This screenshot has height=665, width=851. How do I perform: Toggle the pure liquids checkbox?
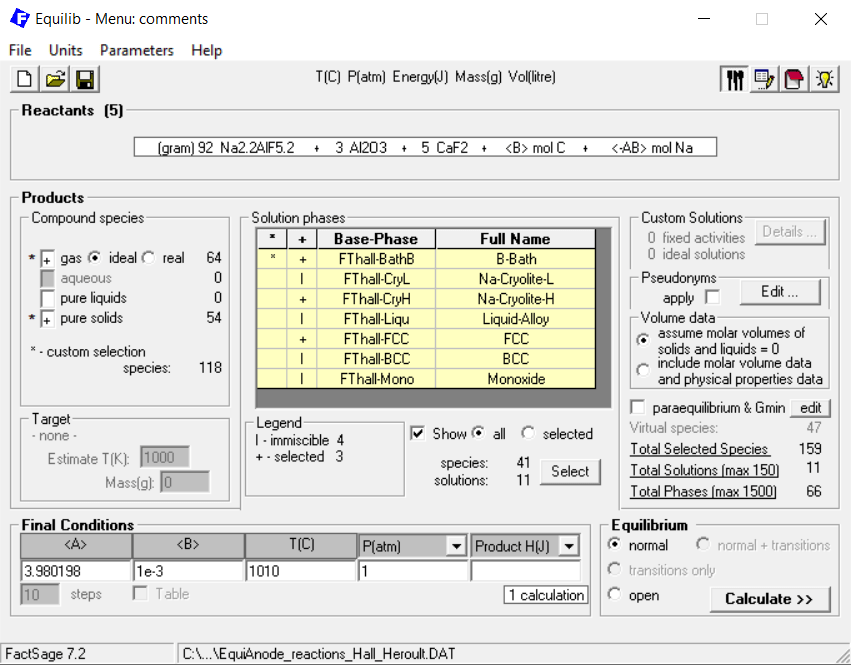click(x=48, y=299)
